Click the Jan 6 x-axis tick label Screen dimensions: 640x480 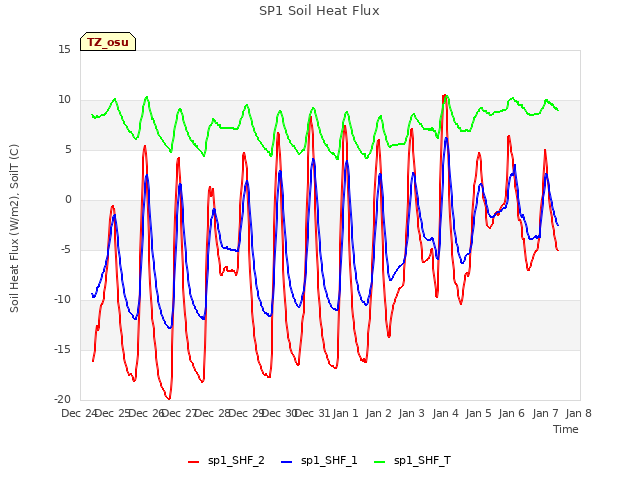pos(512,413)
